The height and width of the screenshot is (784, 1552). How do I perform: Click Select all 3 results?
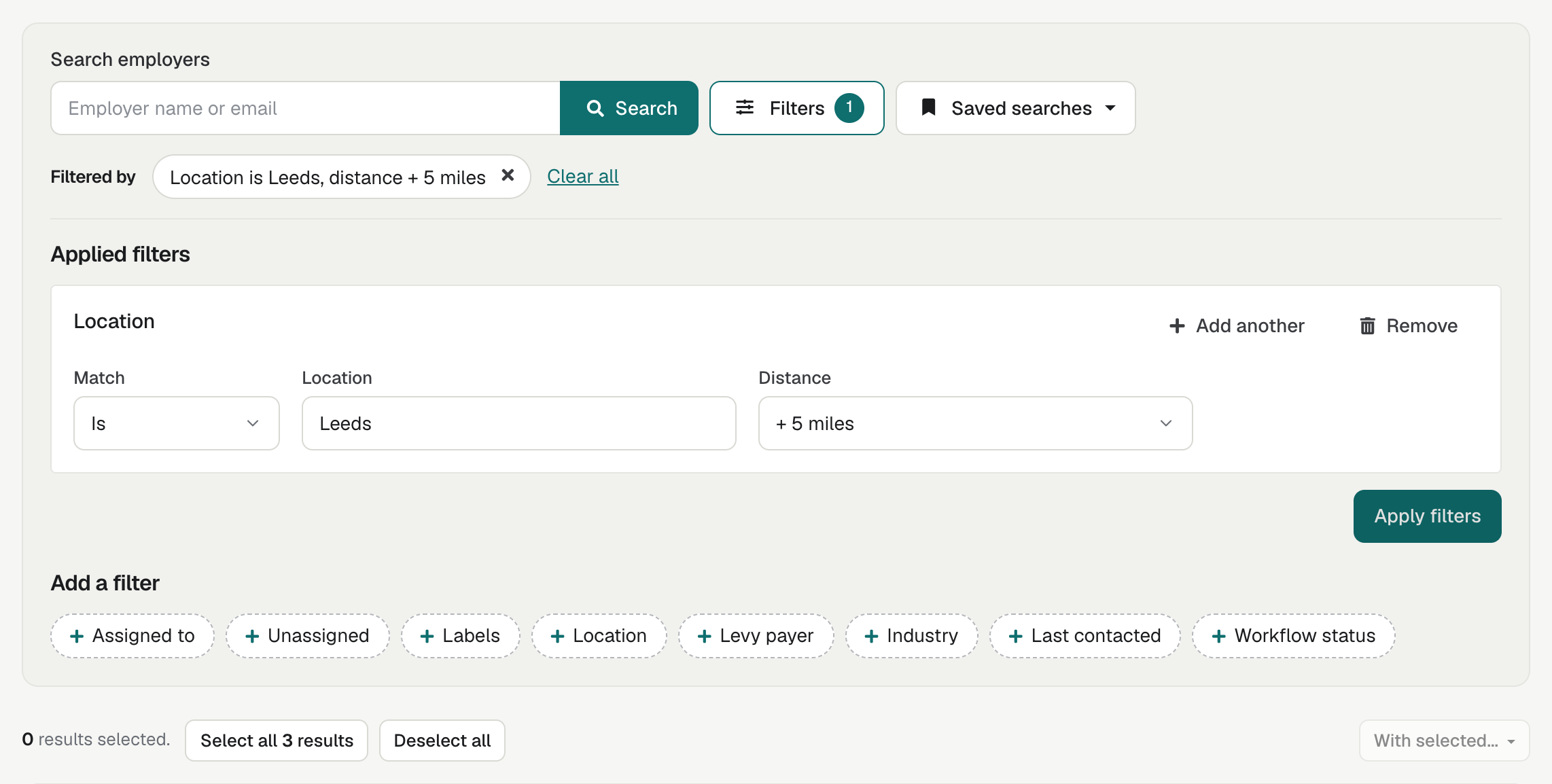point(277,741)
